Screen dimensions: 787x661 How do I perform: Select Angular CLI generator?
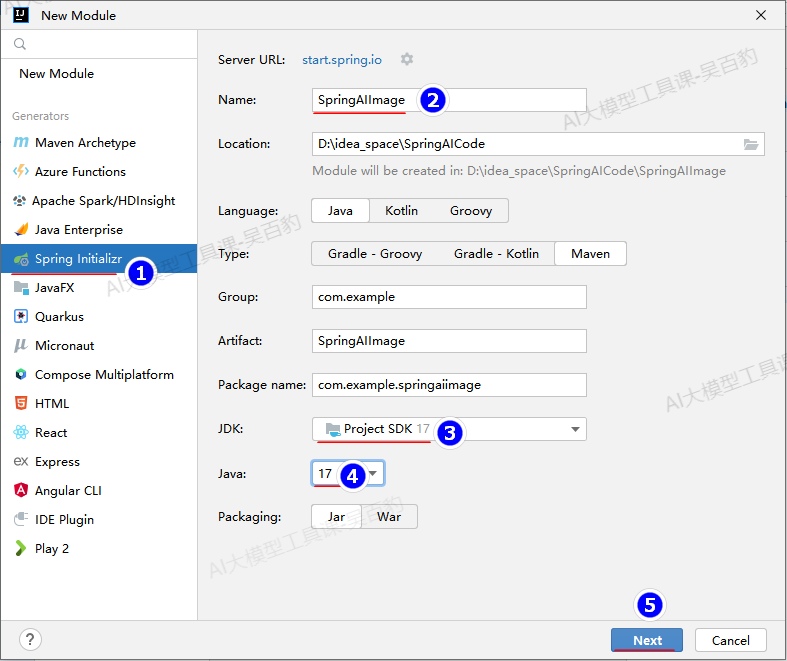click(x=99, y=490)
